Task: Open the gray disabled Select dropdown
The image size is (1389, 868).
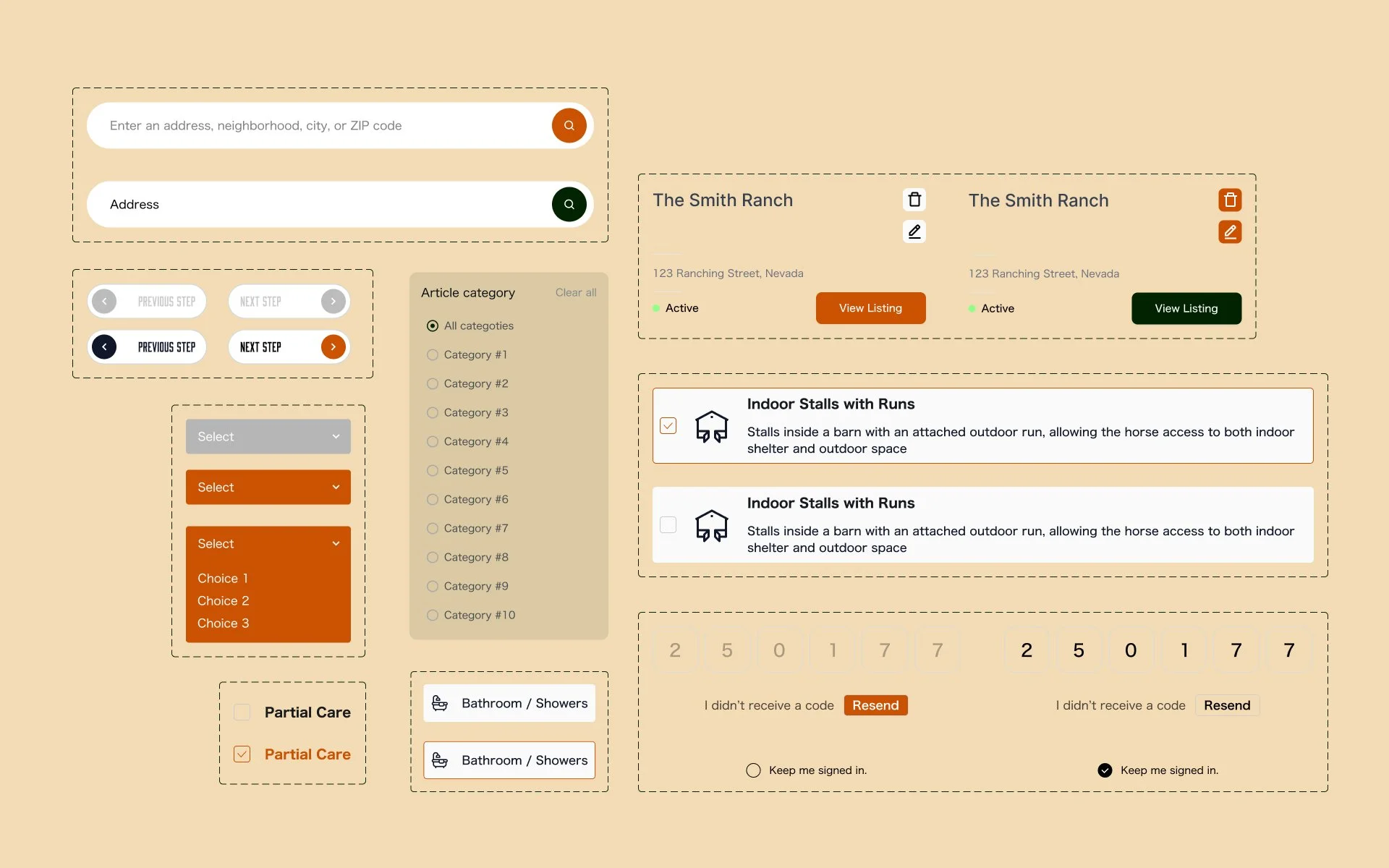Action: 268,437
